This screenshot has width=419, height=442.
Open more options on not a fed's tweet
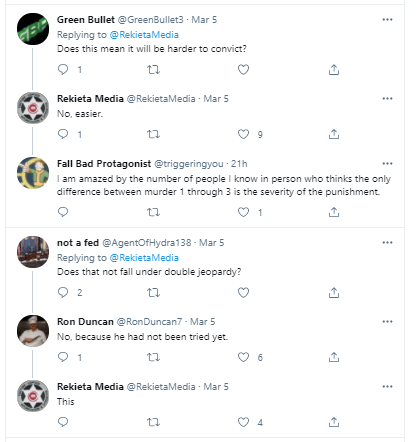coord(387,243)
